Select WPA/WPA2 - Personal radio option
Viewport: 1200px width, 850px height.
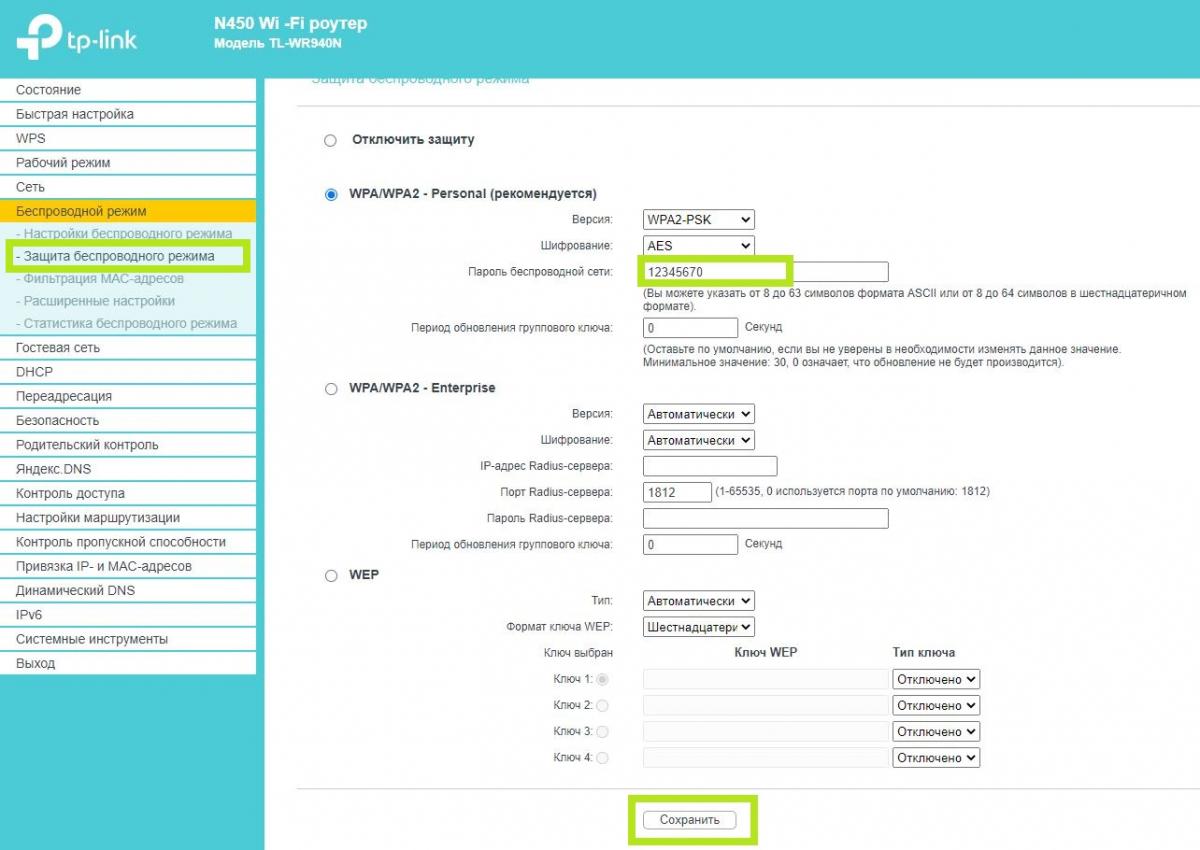pyautogui.click(x=331, y=195)
